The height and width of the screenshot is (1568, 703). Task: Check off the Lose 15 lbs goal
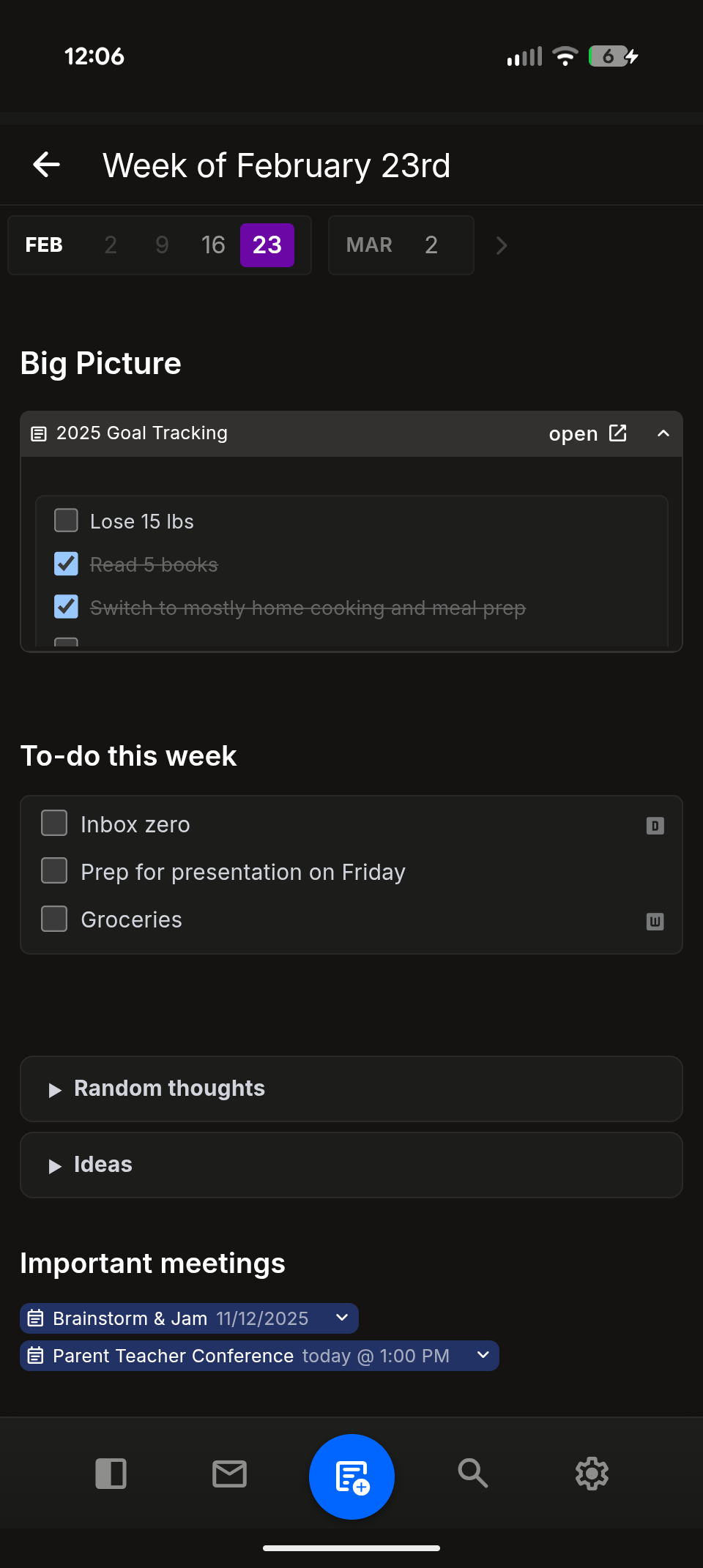[66, 520]
